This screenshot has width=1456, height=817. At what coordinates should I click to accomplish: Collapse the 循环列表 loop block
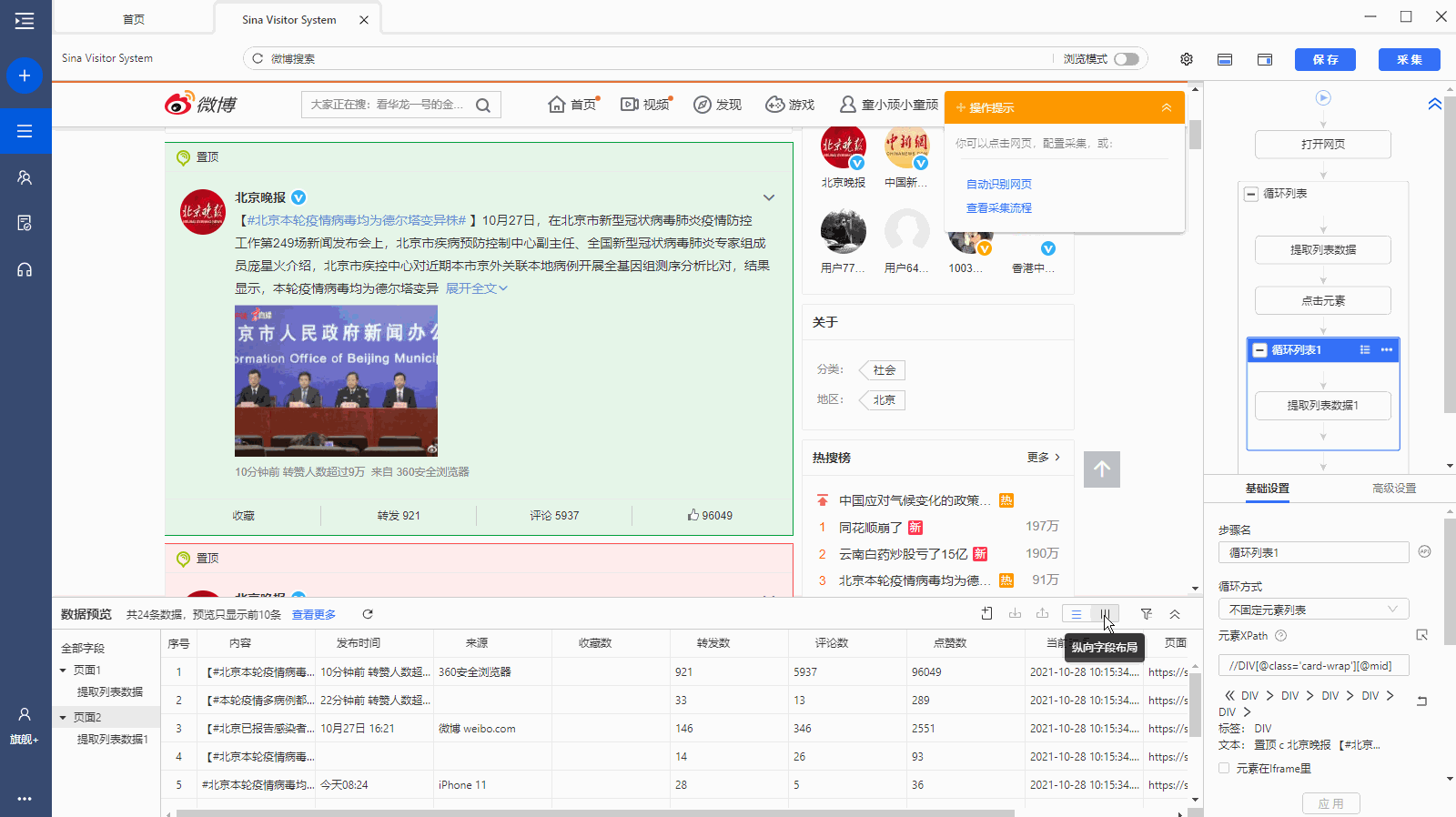1251,194
